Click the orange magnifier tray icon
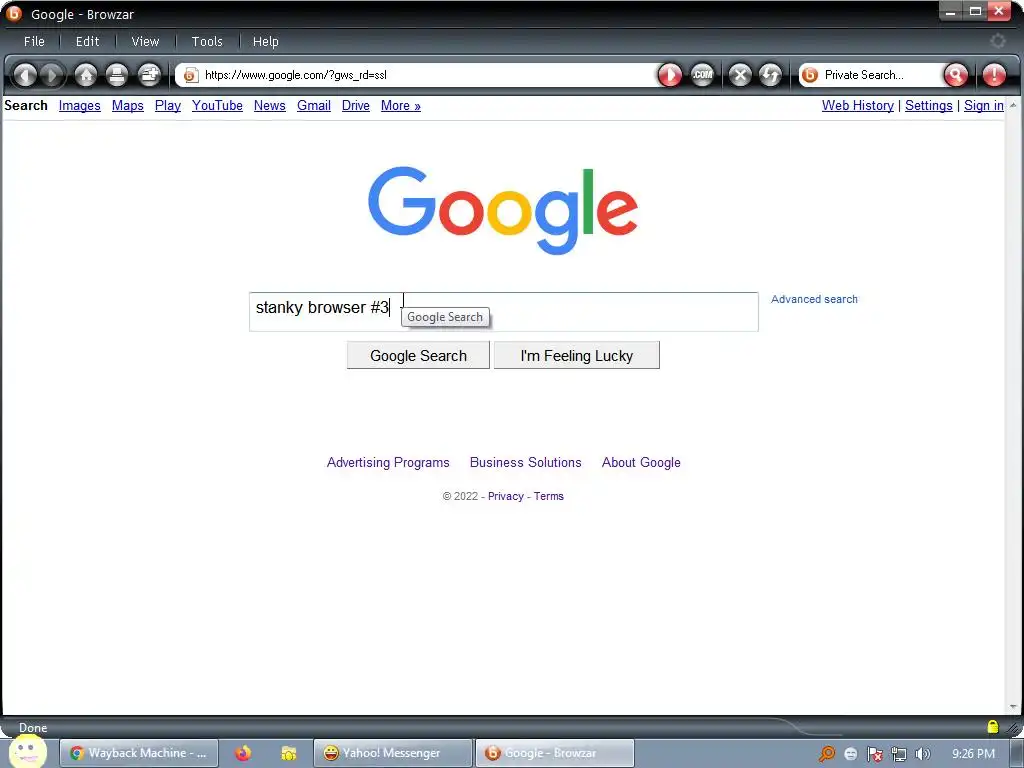The image size is (1024, 768). pos(826,754)
